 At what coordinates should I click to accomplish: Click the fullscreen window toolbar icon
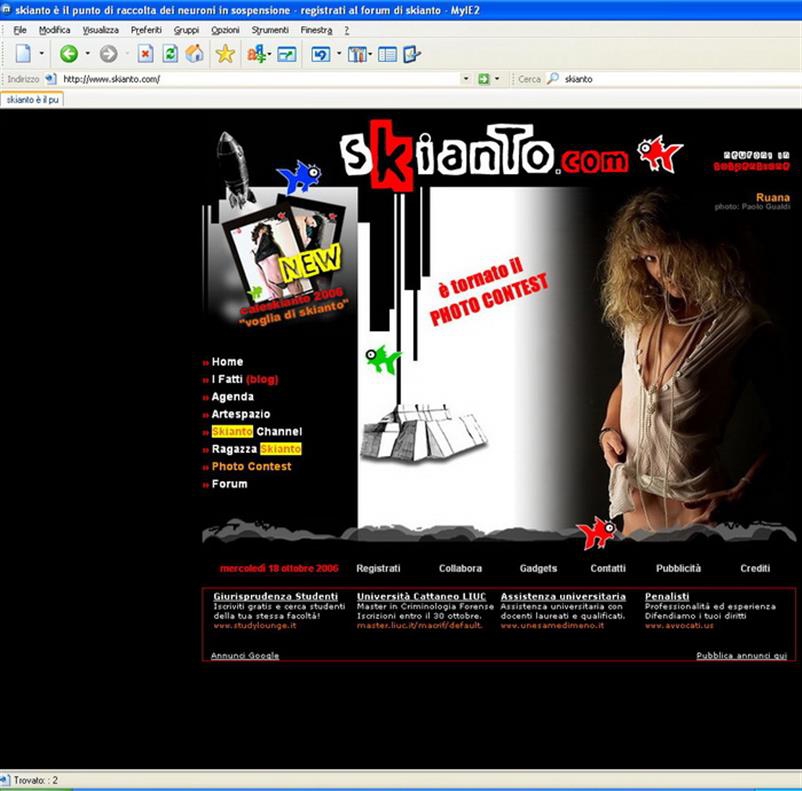pos(286,53)
